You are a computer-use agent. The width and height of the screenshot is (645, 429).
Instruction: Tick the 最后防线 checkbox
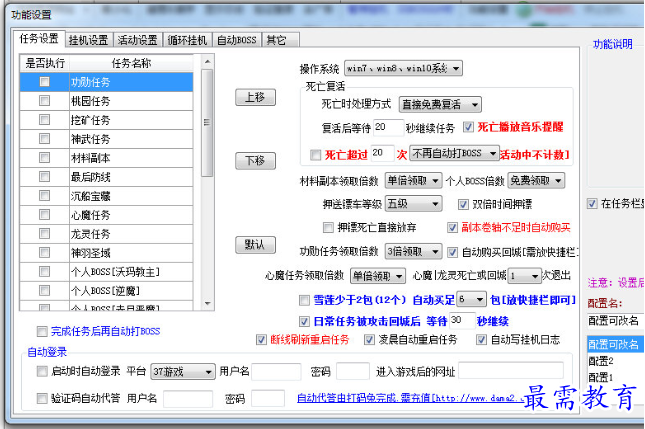pyautogui.click(x=44, y=177)
